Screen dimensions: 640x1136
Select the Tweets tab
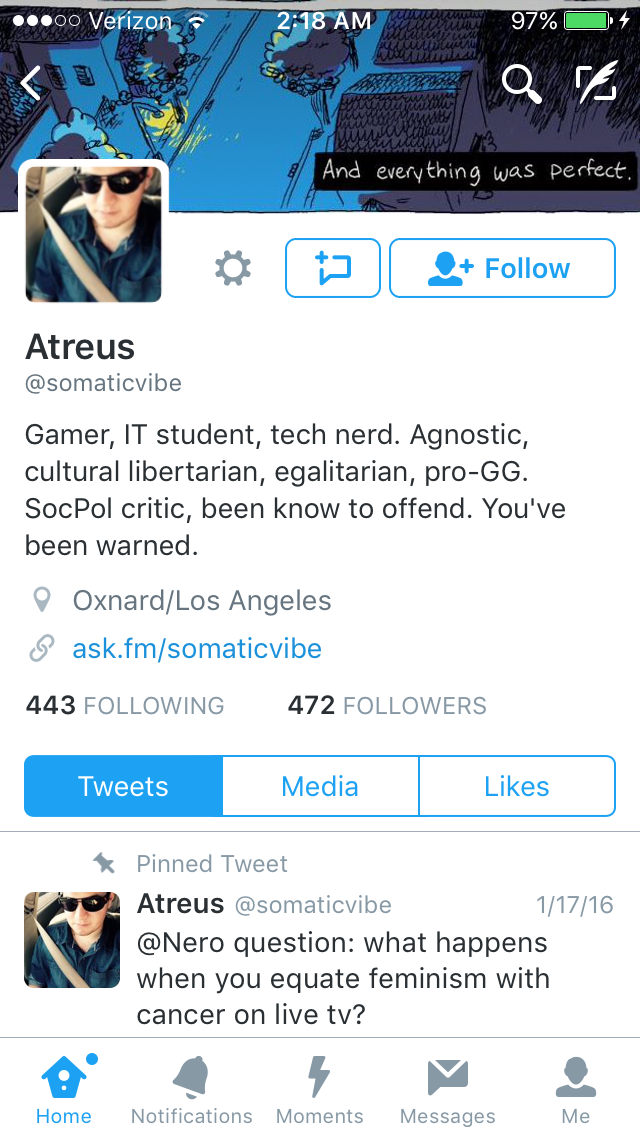(x=123, y=786)
